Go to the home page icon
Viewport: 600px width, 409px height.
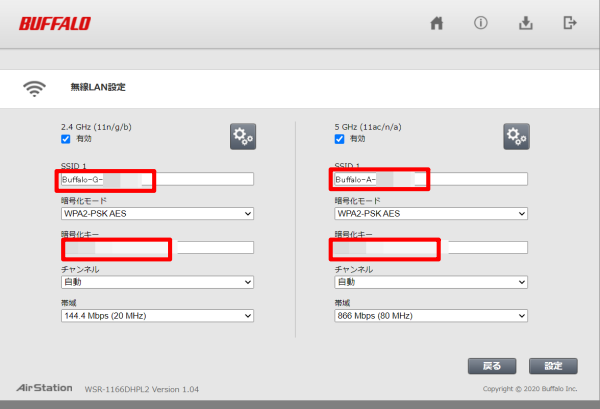click(x=437, y=23)
